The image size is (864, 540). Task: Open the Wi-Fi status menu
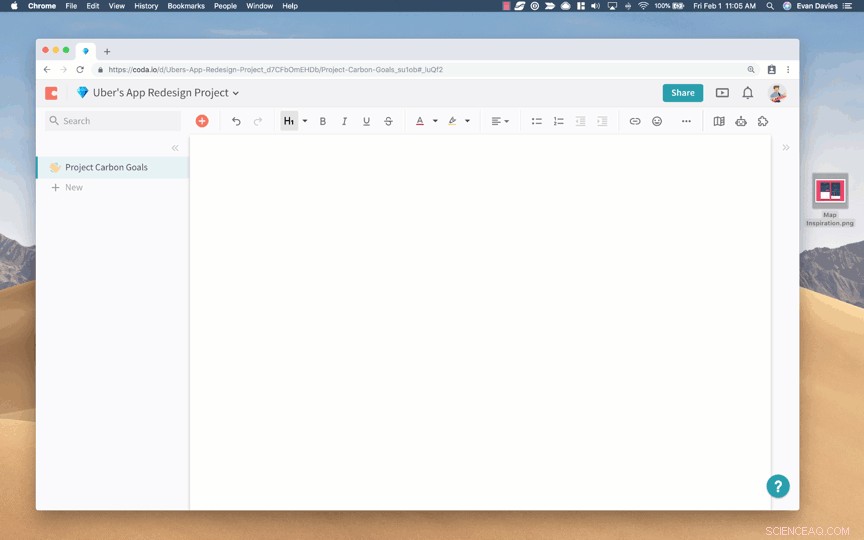pos(643,6)
